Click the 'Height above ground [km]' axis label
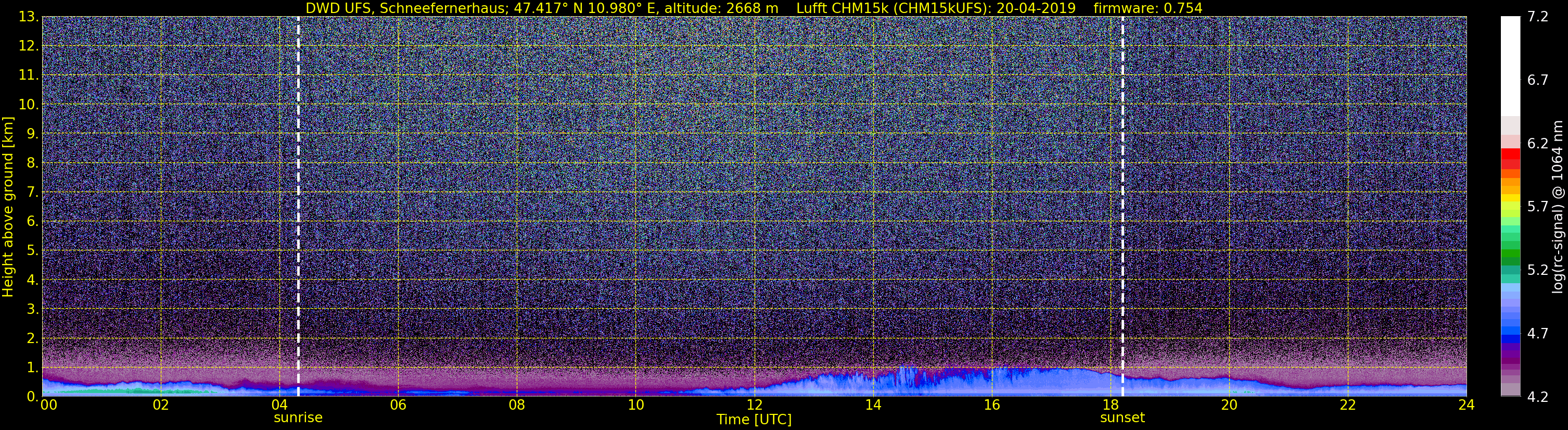Image resolution: width=1568 pixels, height=430 pixels. point(8,207)
